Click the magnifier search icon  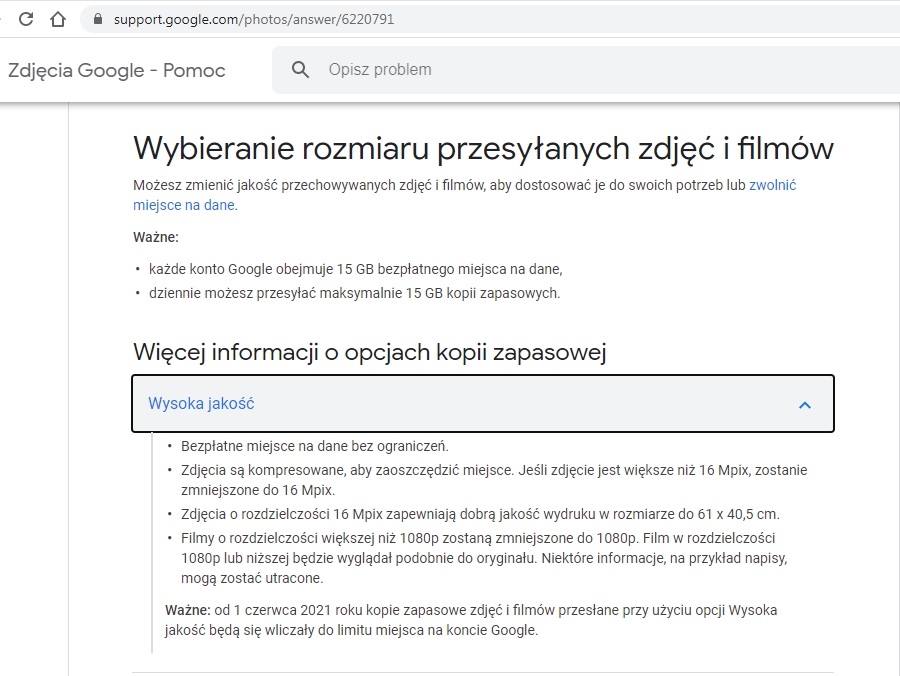pyautogui.click(x=300, y=69)
